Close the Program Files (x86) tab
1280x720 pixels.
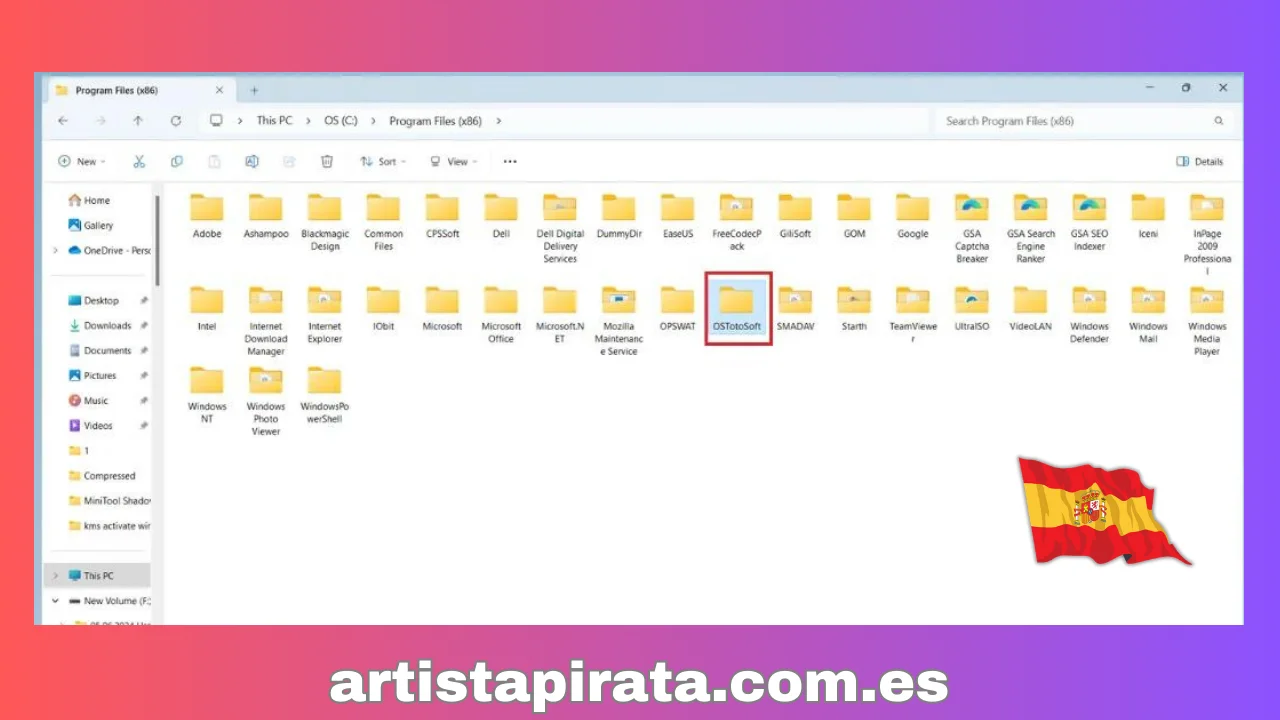(x=219, y=90)
